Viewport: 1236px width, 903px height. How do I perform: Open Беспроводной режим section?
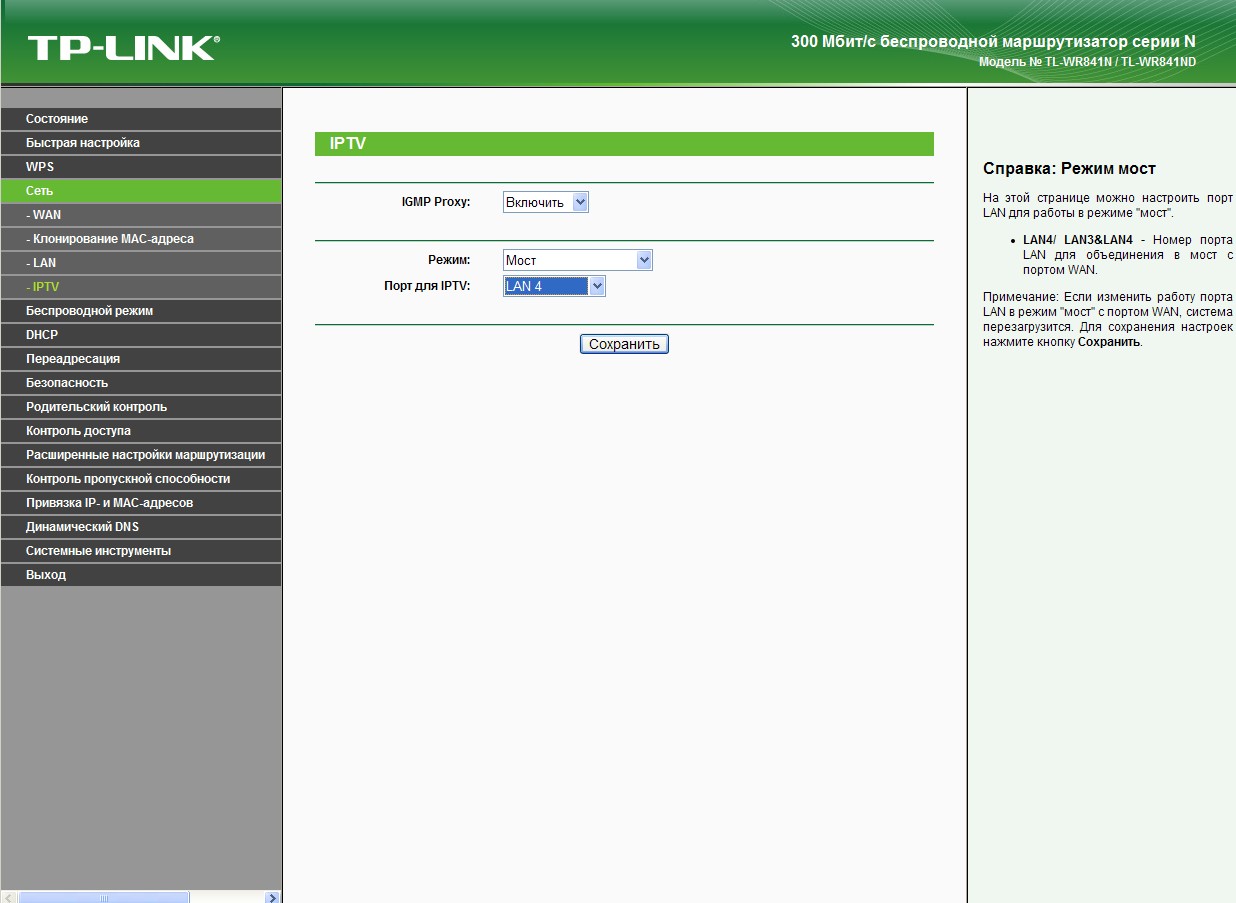pos(140,311)
